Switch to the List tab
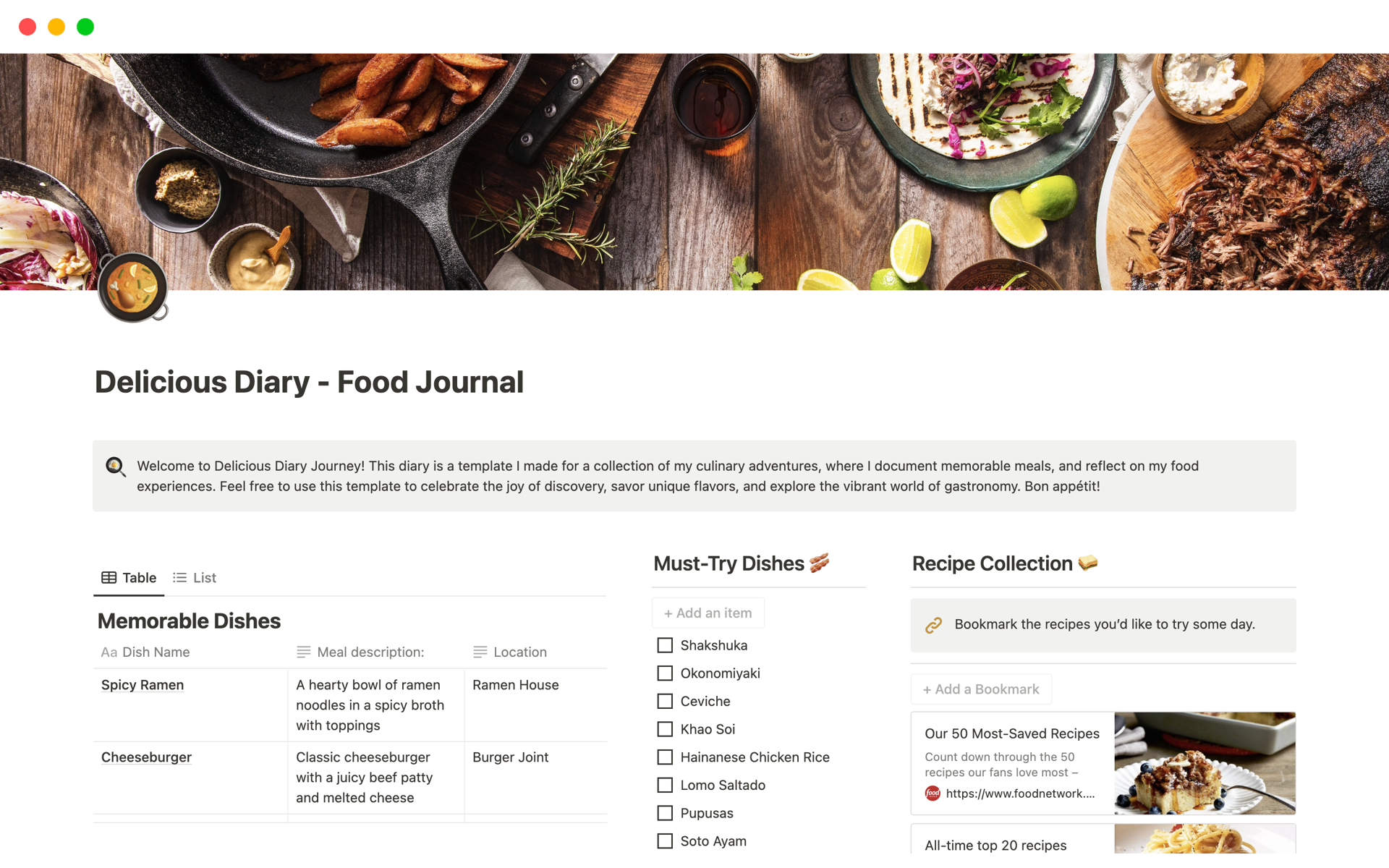 (196, 577)
